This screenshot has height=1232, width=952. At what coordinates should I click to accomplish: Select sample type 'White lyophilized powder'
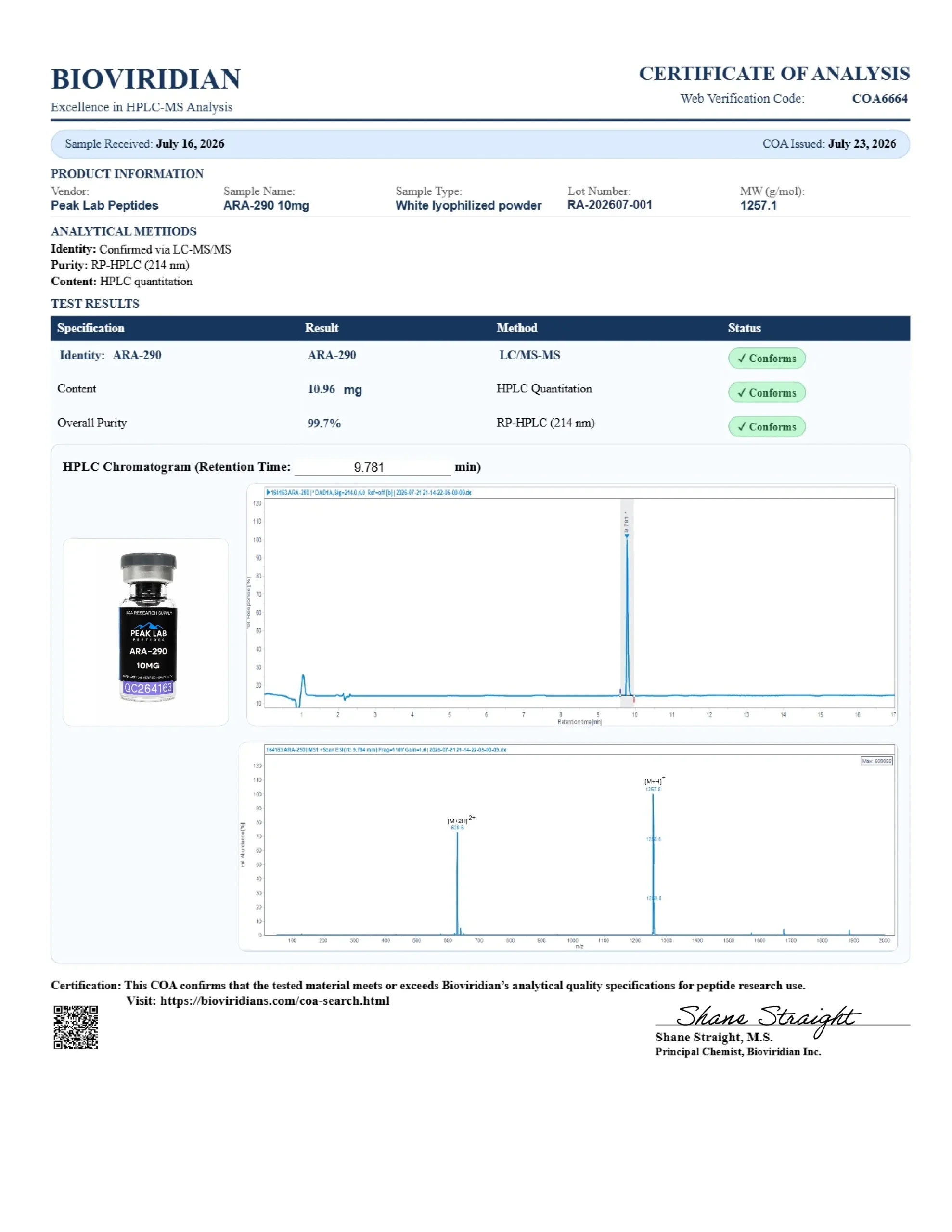pos(468,205)
